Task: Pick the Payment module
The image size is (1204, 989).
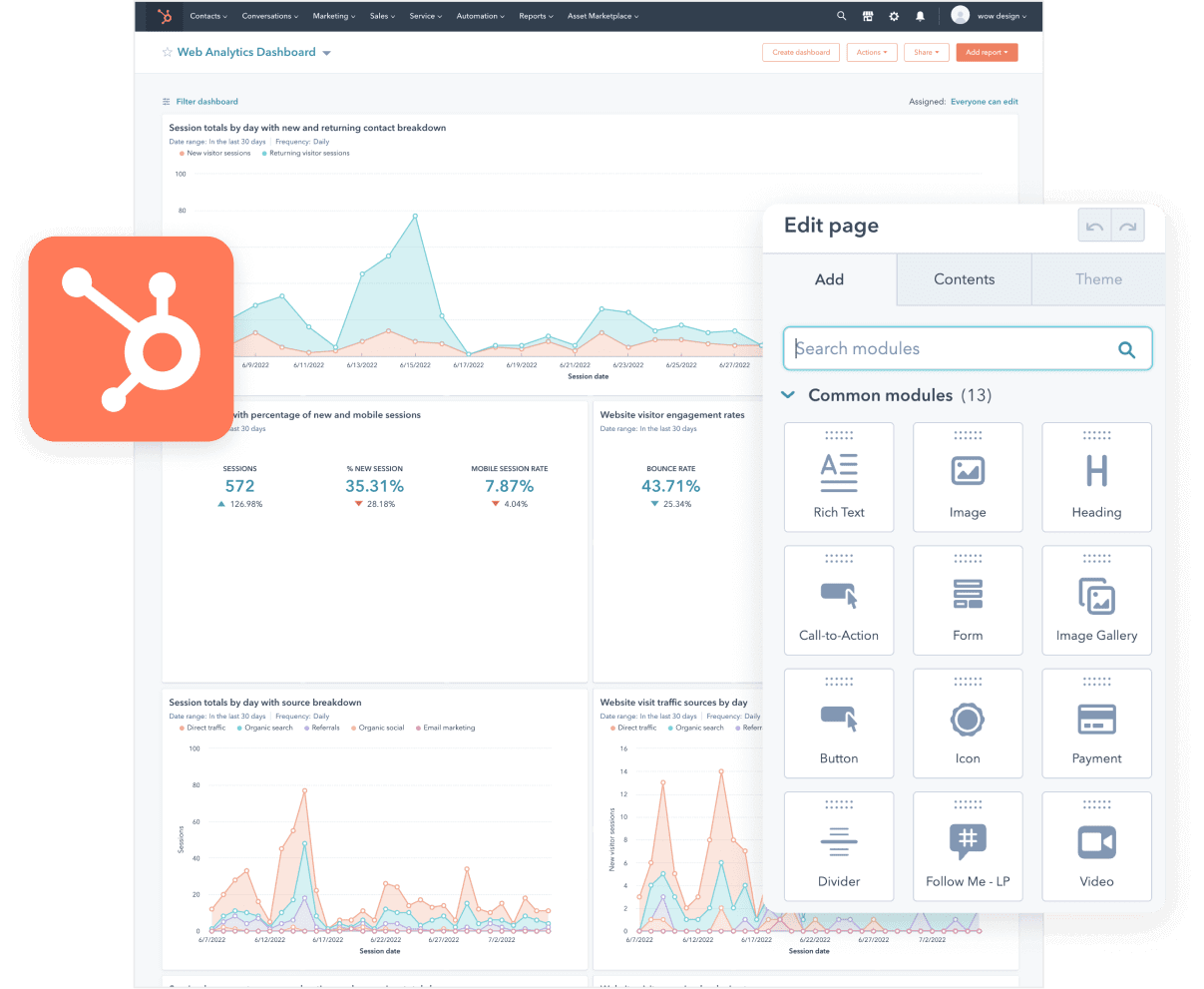Action: point(1096,724)
